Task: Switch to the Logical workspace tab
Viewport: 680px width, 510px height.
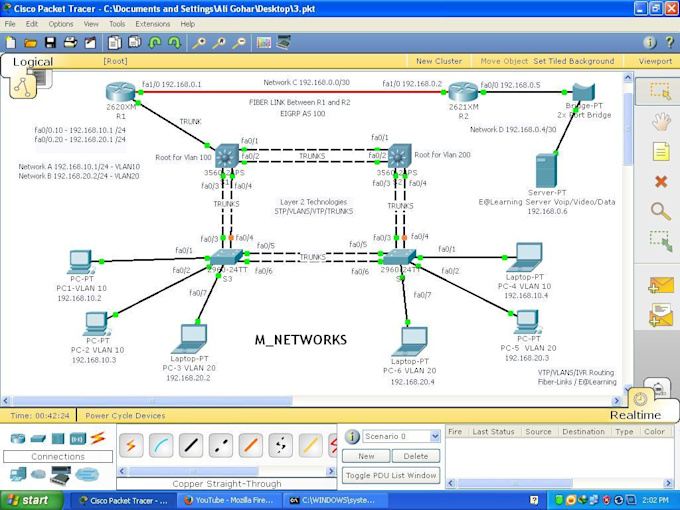Action: 33,62
